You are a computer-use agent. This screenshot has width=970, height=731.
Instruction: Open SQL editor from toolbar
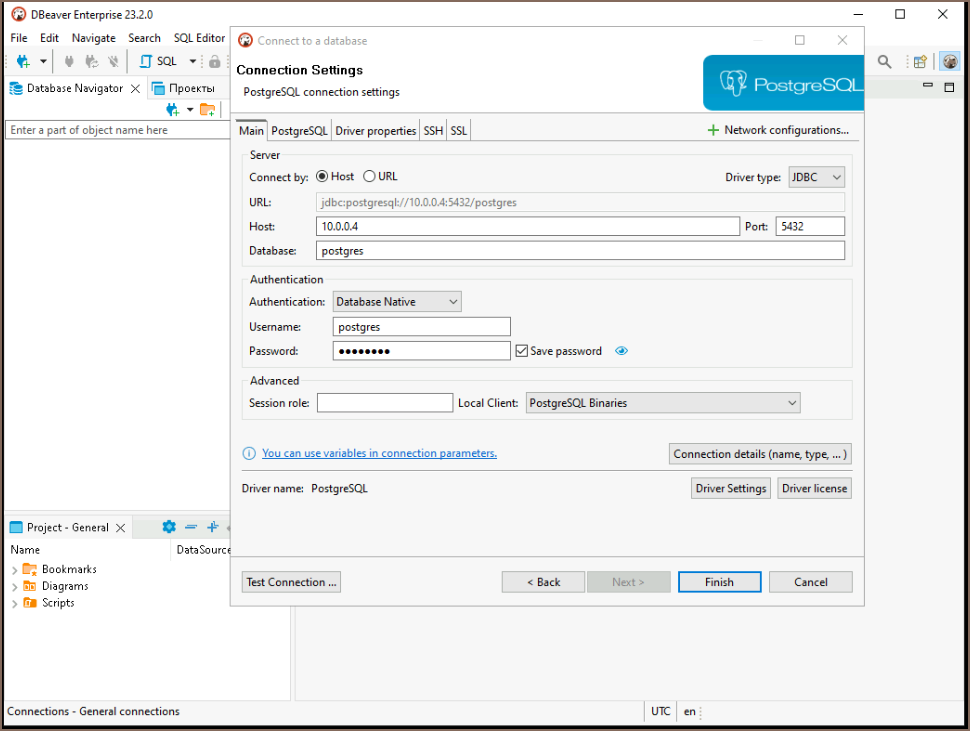158,62
